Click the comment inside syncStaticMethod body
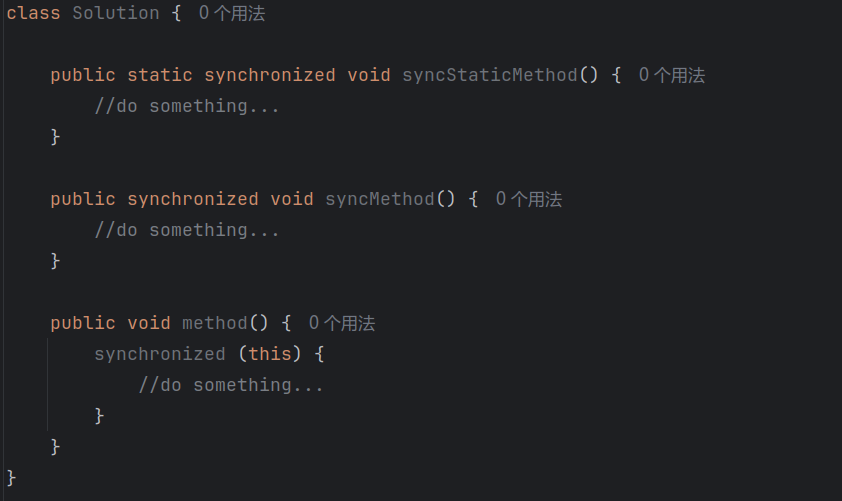 pyautogui.click(x=187, y=106)
